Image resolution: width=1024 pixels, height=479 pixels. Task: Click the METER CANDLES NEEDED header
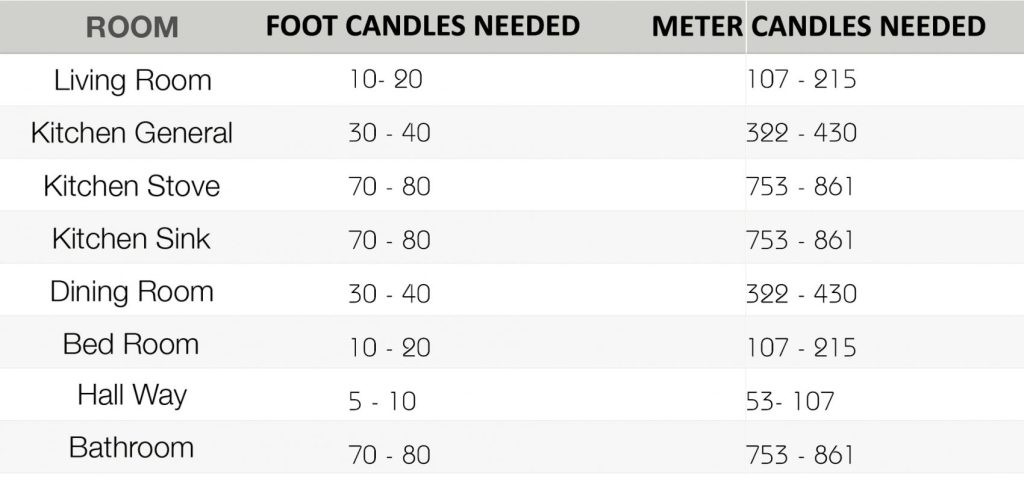818,26
